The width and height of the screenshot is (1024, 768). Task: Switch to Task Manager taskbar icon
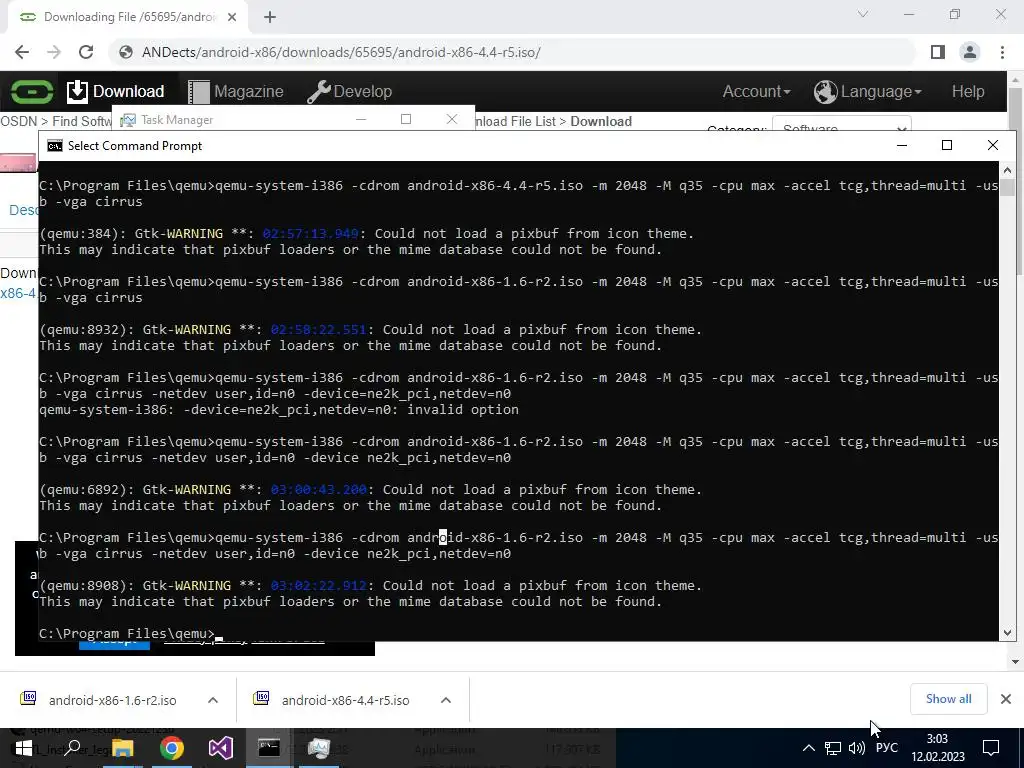click(x=319, y=748)
